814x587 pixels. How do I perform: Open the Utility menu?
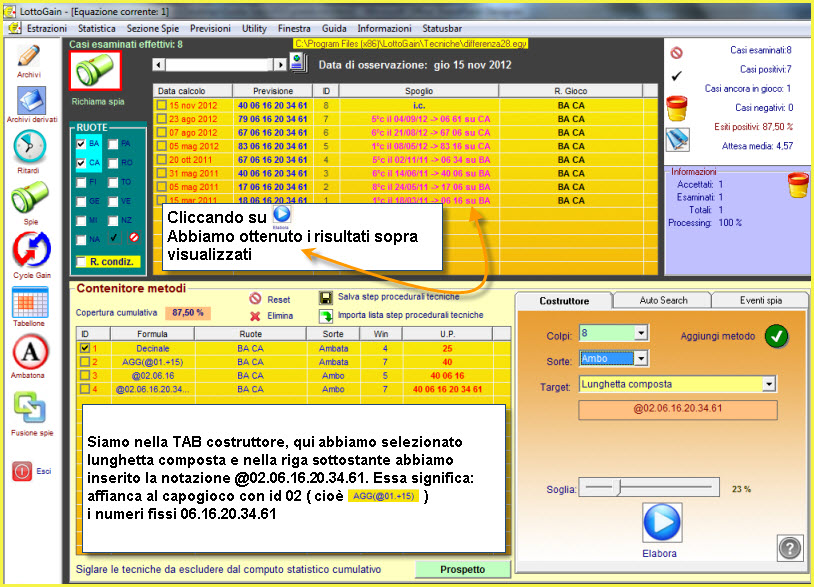tap(254, 29)
